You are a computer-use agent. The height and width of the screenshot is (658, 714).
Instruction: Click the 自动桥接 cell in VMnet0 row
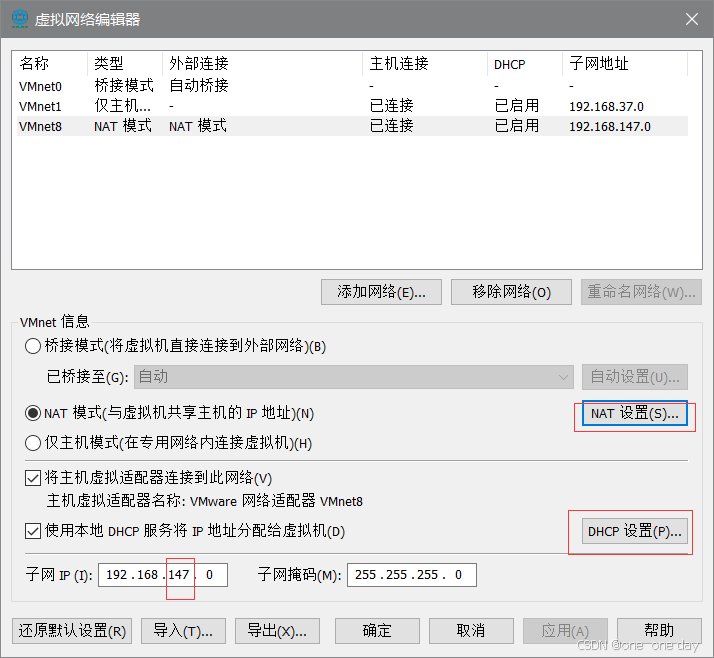199,86
